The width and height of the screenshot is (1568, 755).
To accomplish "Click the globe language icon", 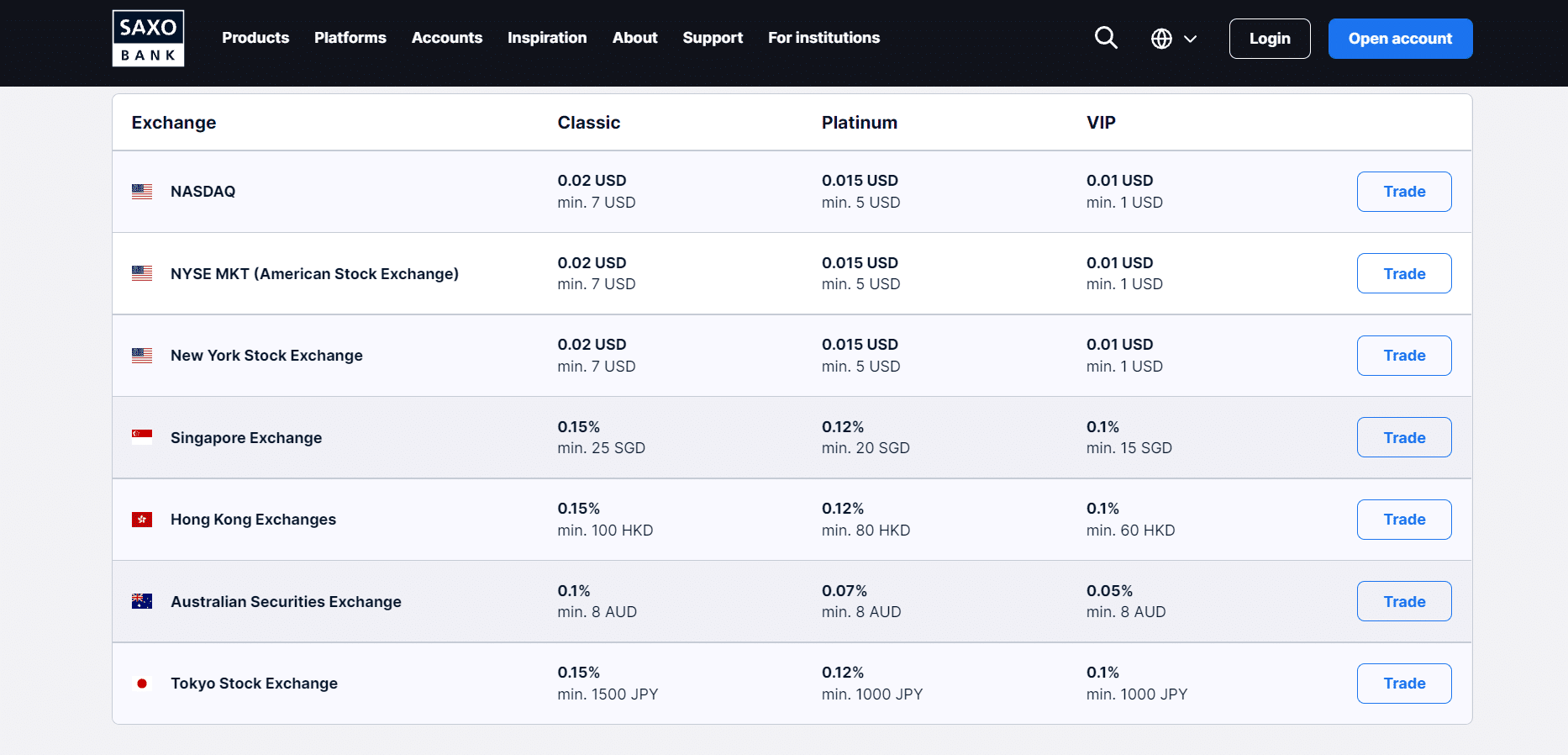I will (x=1161, y=39).
